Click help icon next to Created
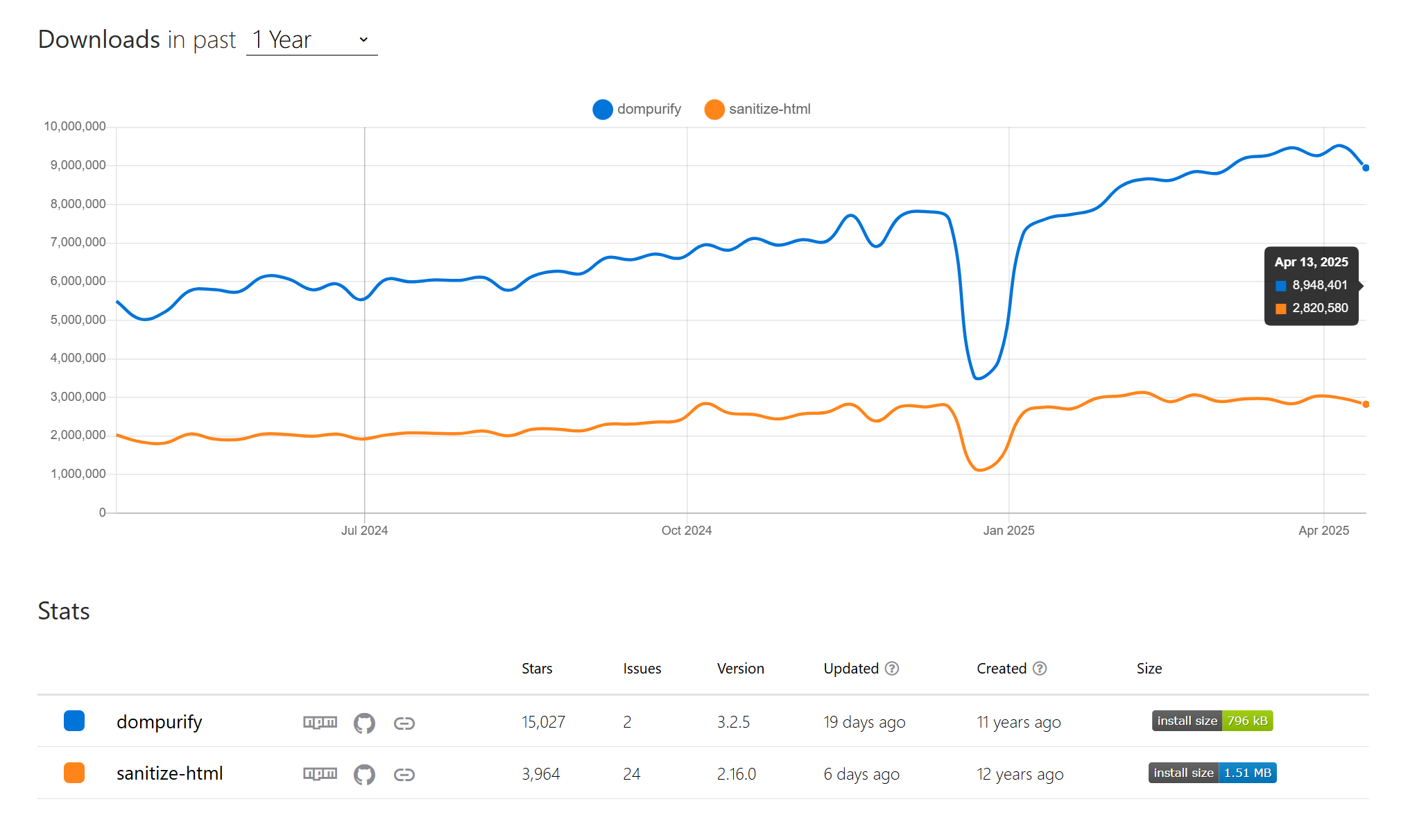Screen dimensions: 1417x840 [1040, 668]
